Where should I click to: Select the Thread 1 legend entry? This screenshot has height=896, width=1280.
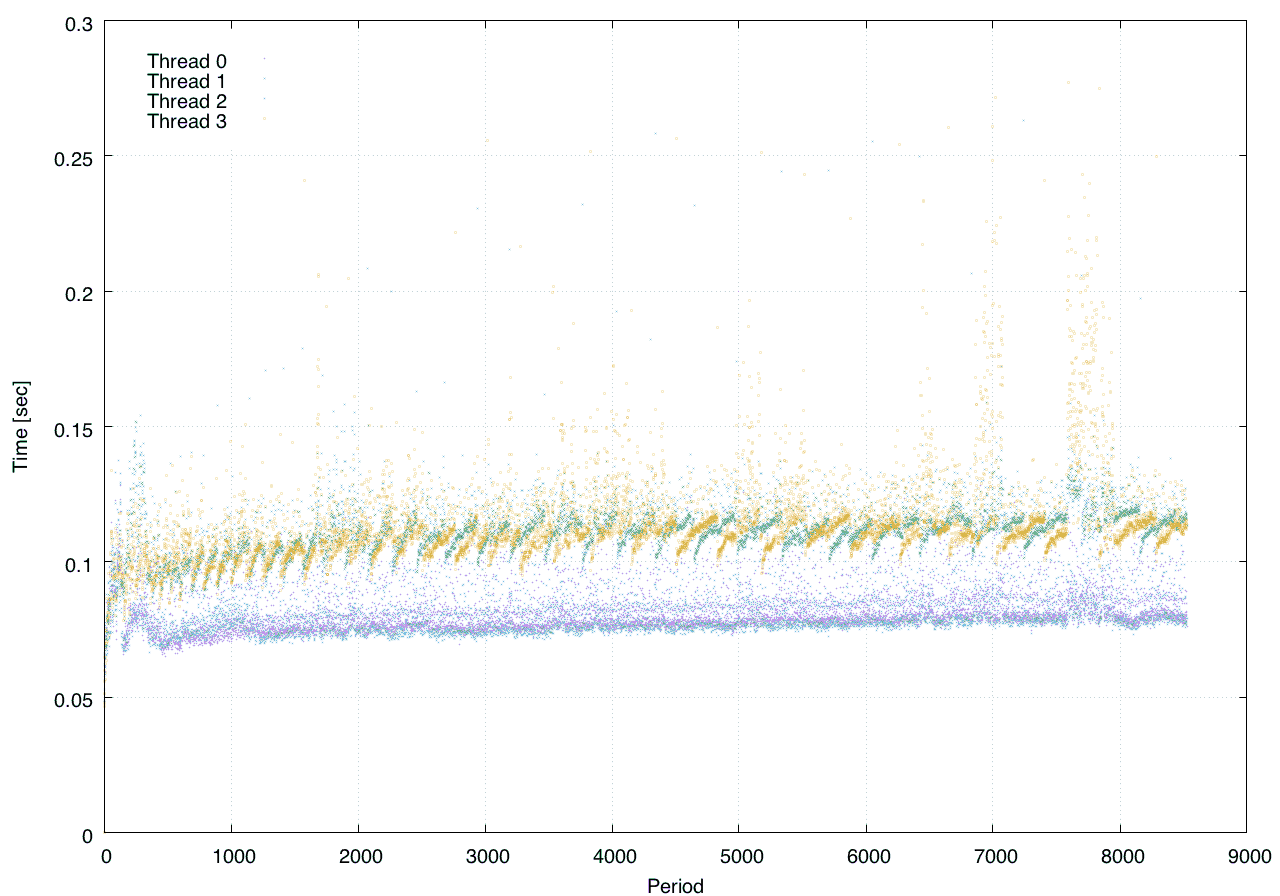point(186,81)
